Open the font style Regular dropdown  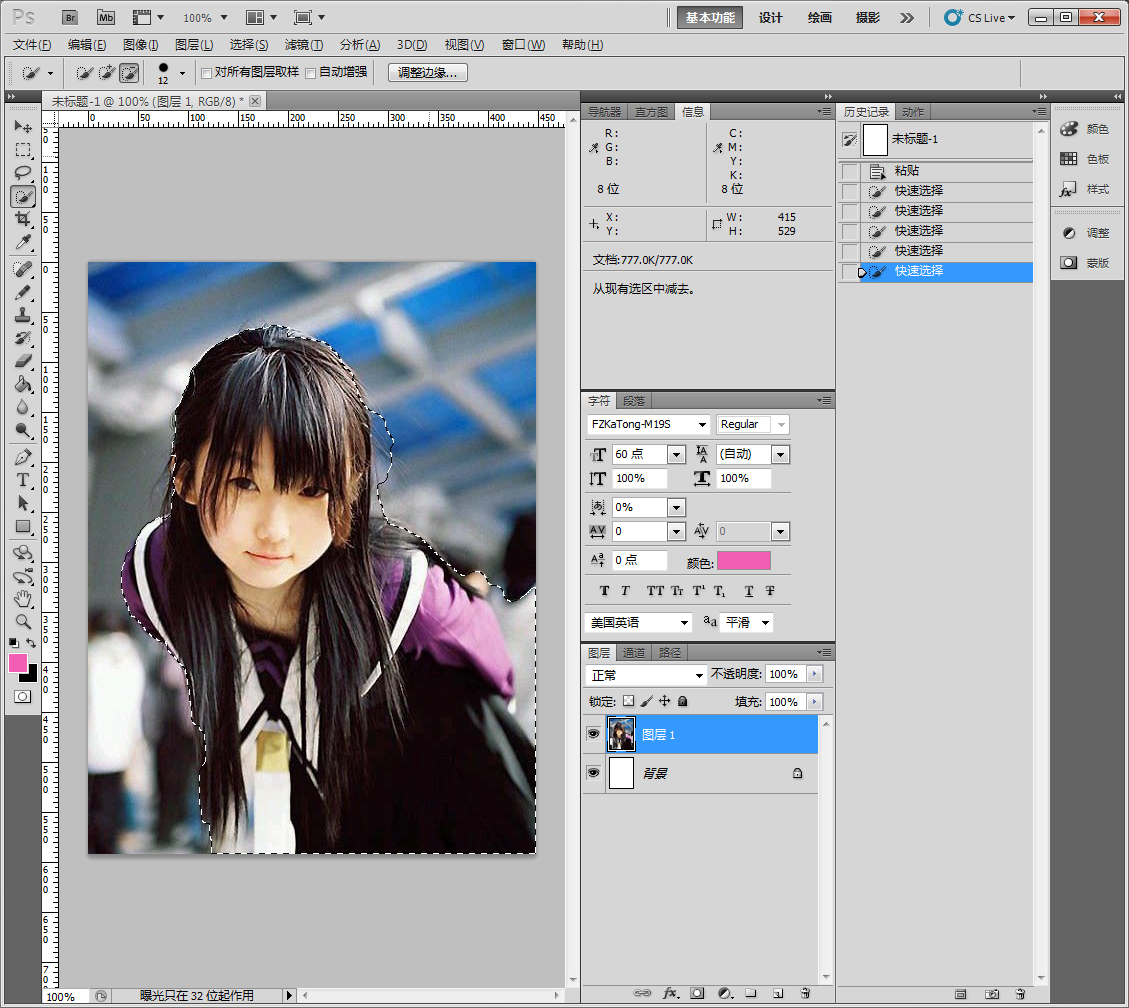coord(752,425)
